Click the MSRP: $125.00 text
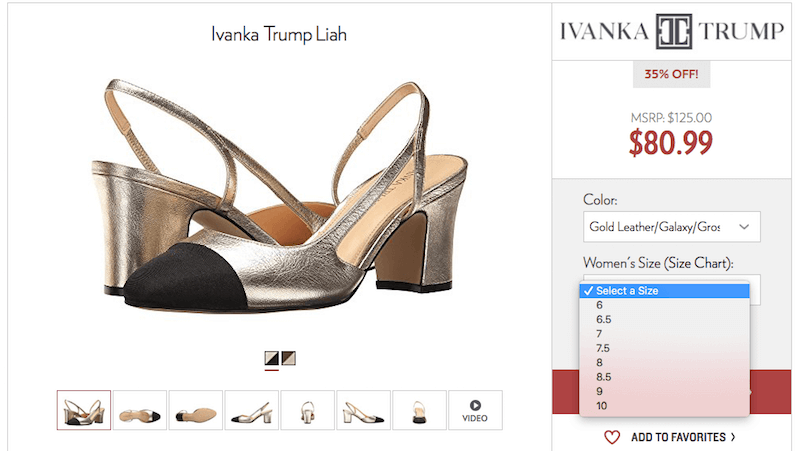The image size is (800, 451). pos(671,118)
